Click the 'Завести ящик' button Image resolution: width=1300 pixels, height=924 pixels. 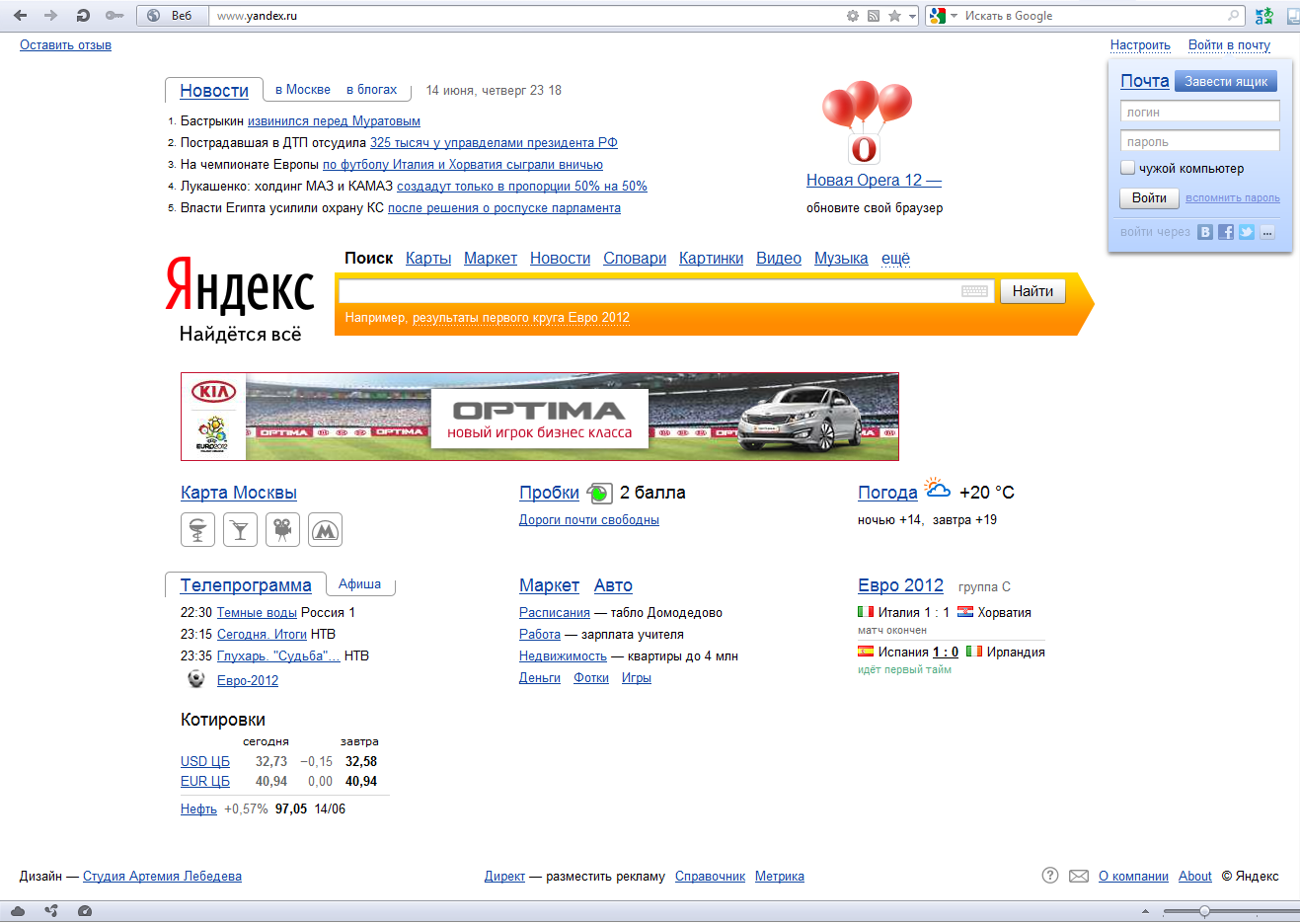point(1225,81)
